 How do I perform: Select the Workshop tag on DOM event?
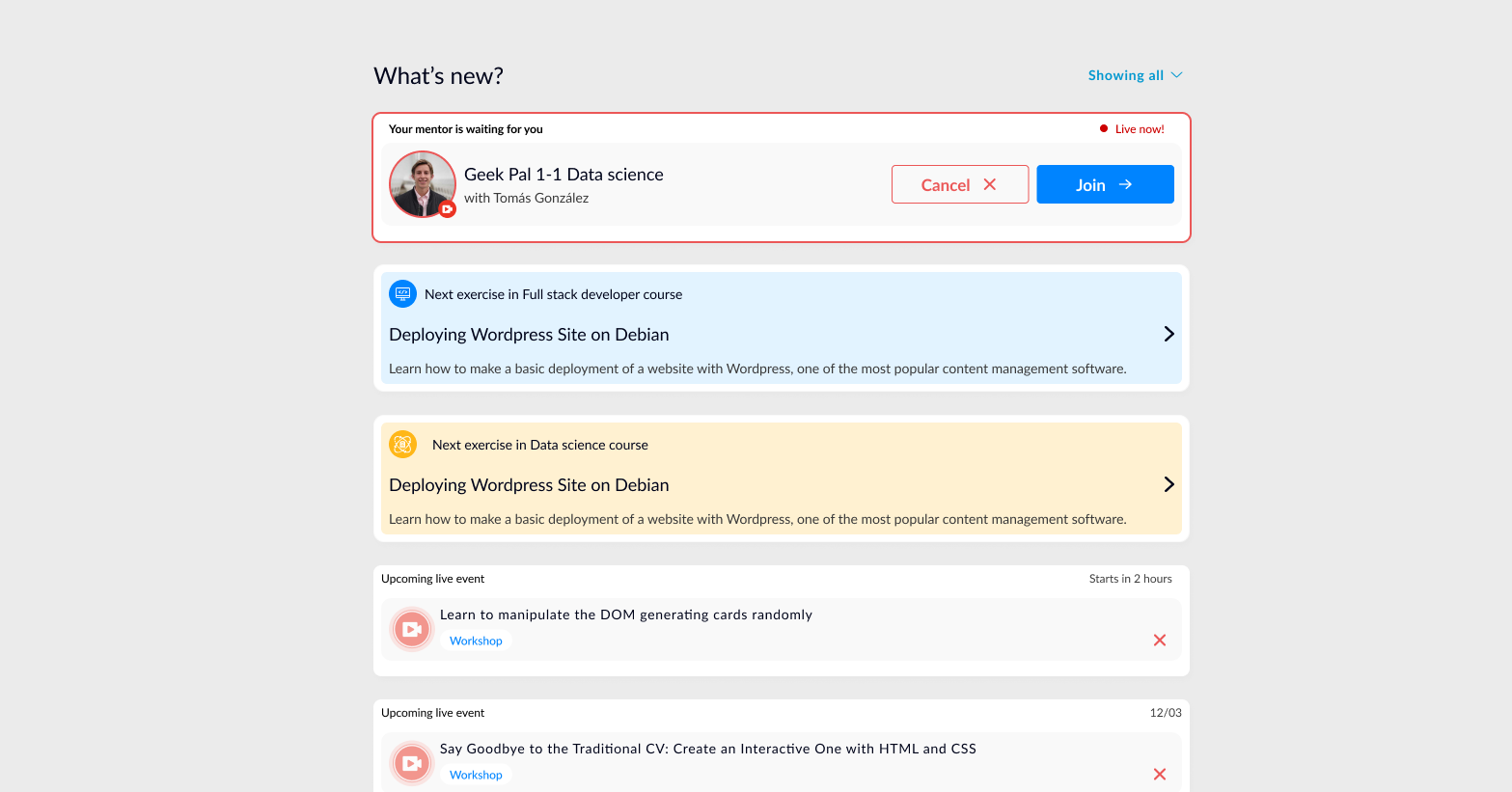pos(476,640)
